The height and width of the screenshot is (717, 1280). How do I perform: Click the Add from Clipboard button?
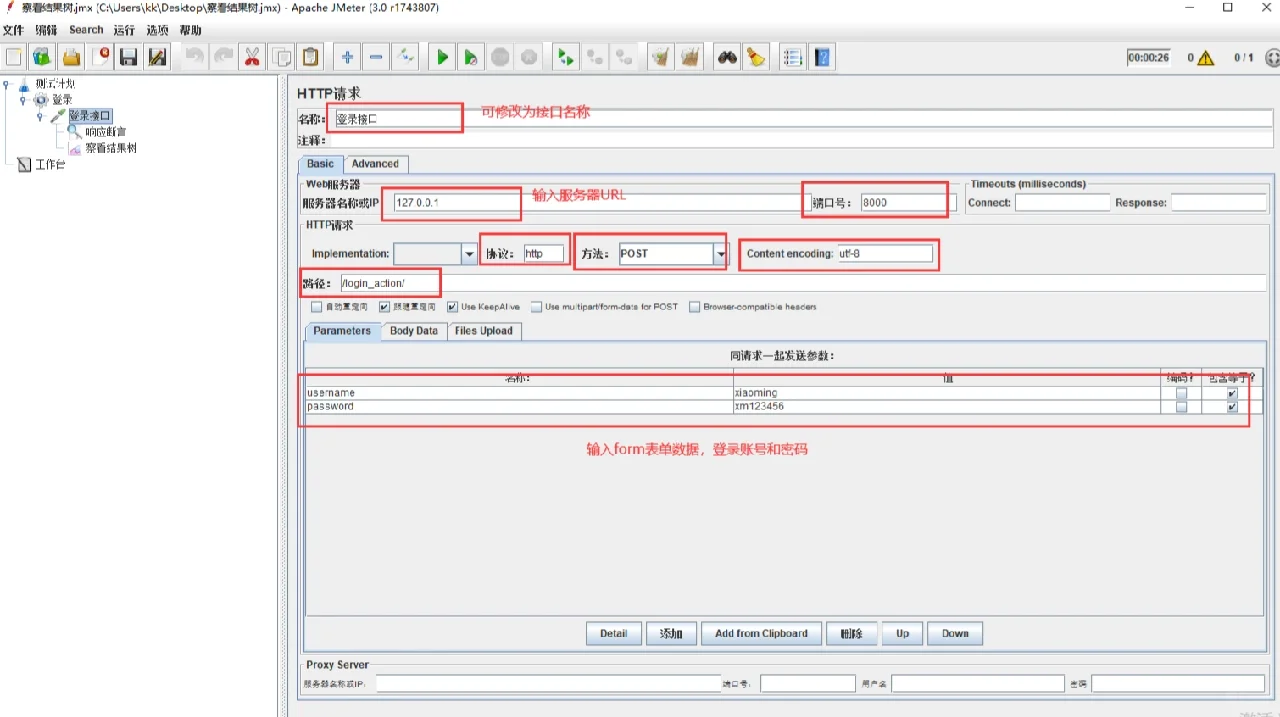761,634
